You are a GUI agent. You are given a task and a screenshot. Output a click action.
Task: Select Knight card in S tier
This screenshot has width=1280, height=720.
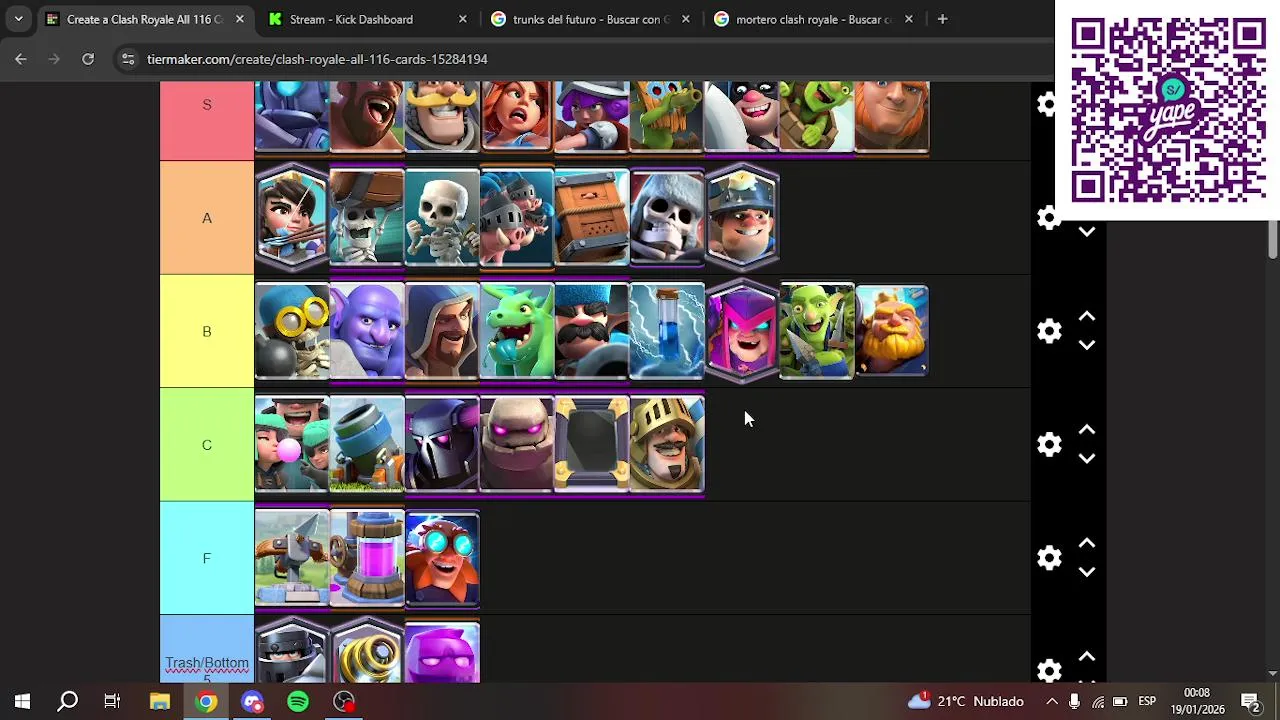[442, 117]
